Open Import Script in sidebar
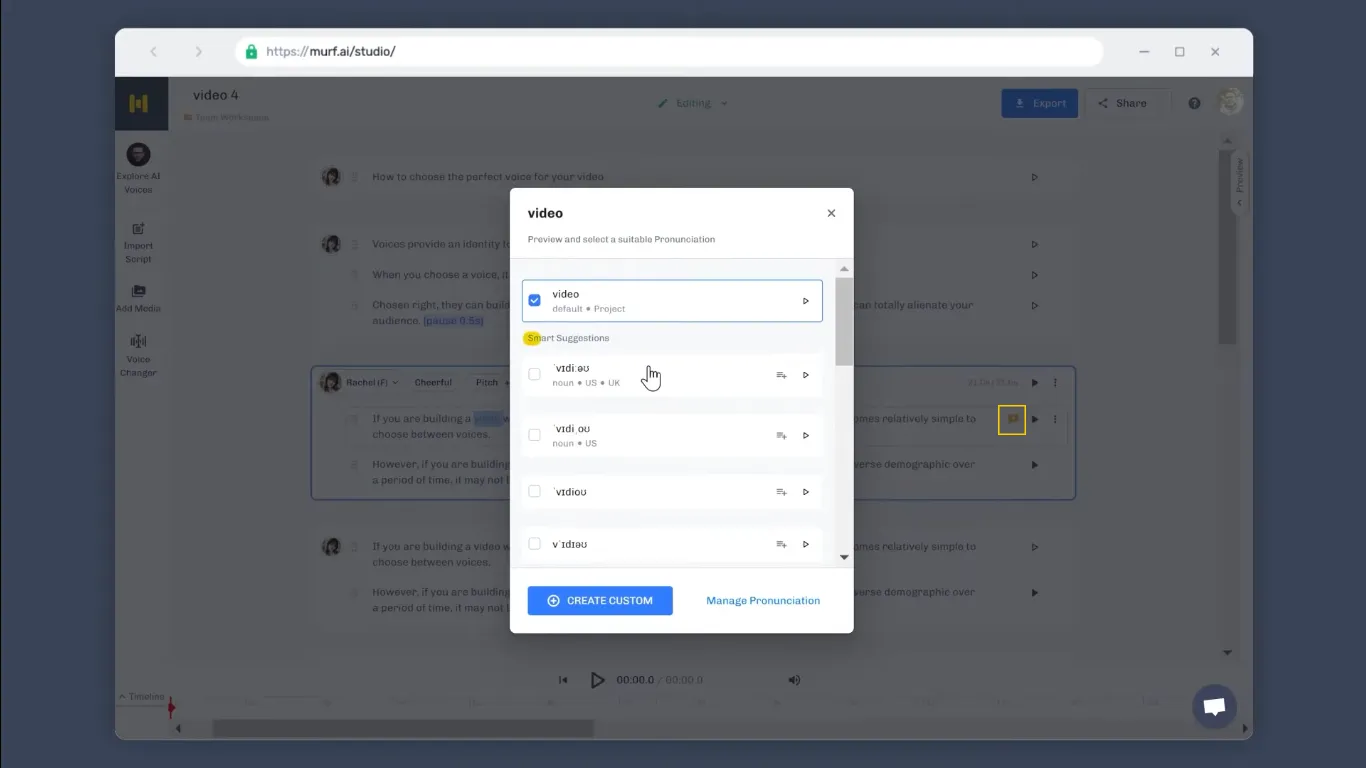Screen dimensions: 1366x768 coord(138,243)
